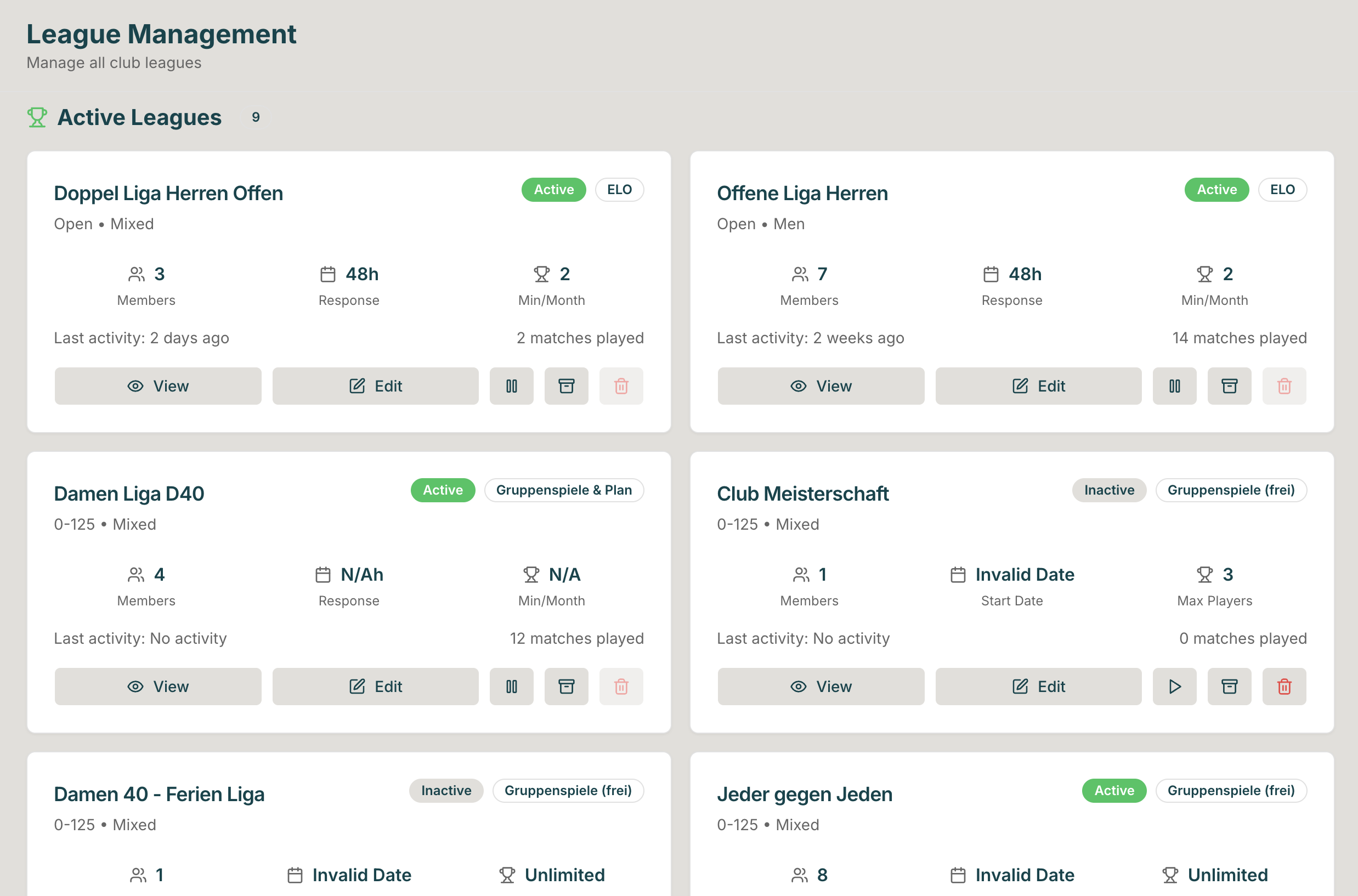Pause the Offene Liga Herren league

pos(1174,386)
